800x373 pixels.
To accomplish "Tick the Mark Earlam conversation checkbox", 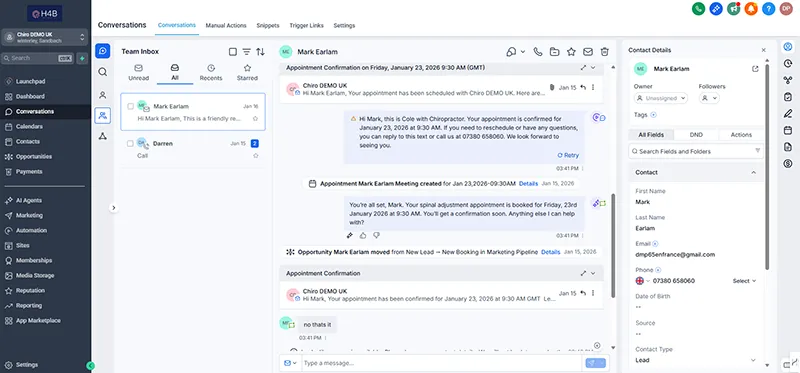I will tap(131, 107).
